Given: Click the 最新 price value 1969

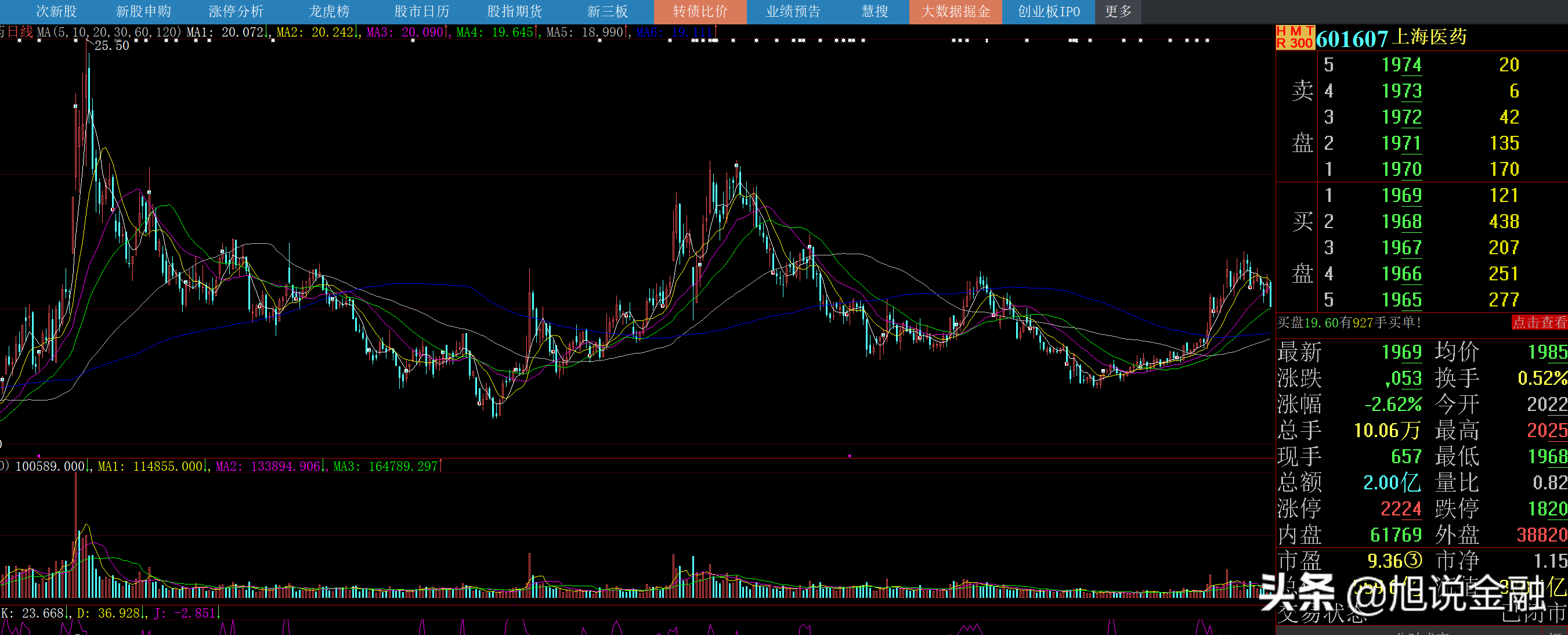Looking at the screenshot, I should pyautogui.click(x=1402, y=352).
